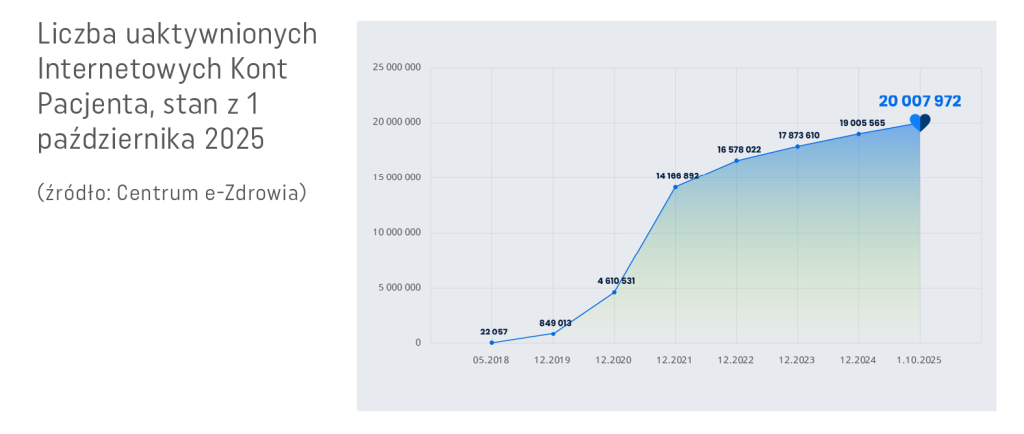The width and height of the screenshot is (1024, 434).
Task: Select the 05.2018 x-axis date label
Action: tap(492, 359)
